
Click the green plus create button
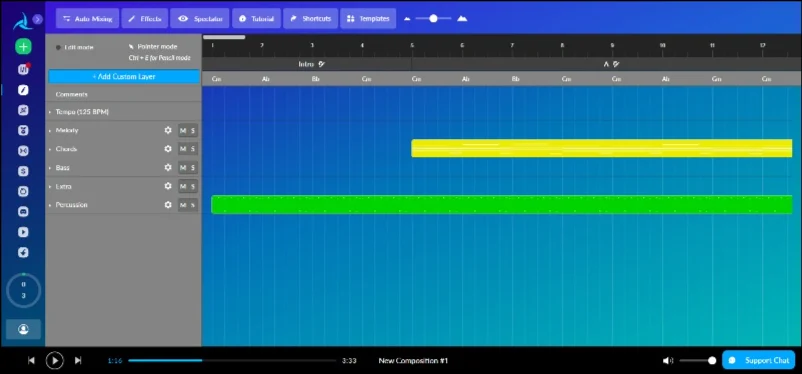(x=23, y=47)
